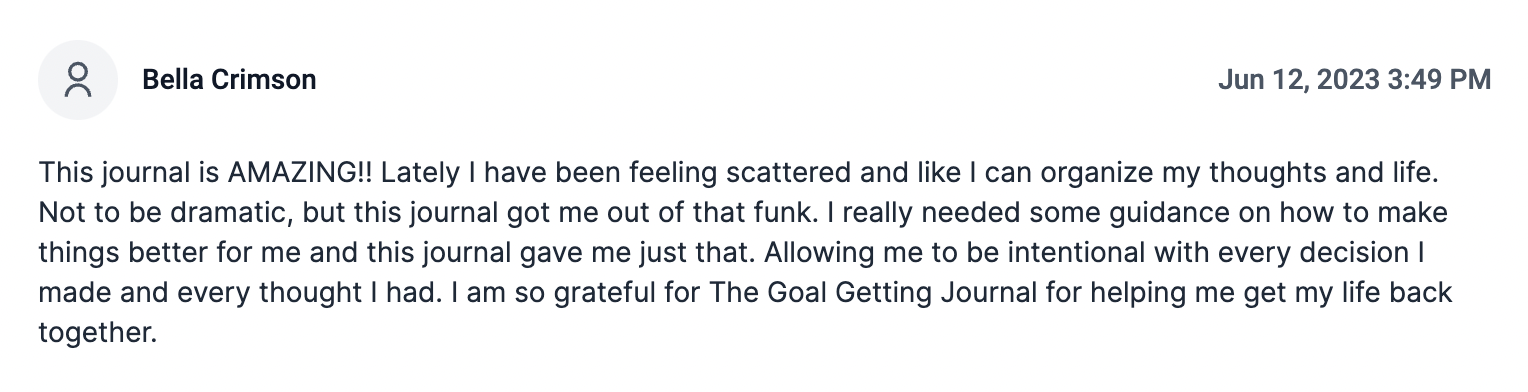Click the word "guidance" in the review text
Image resolution: width=1528 pixels, height=392 pixels.
[1132, 215]
